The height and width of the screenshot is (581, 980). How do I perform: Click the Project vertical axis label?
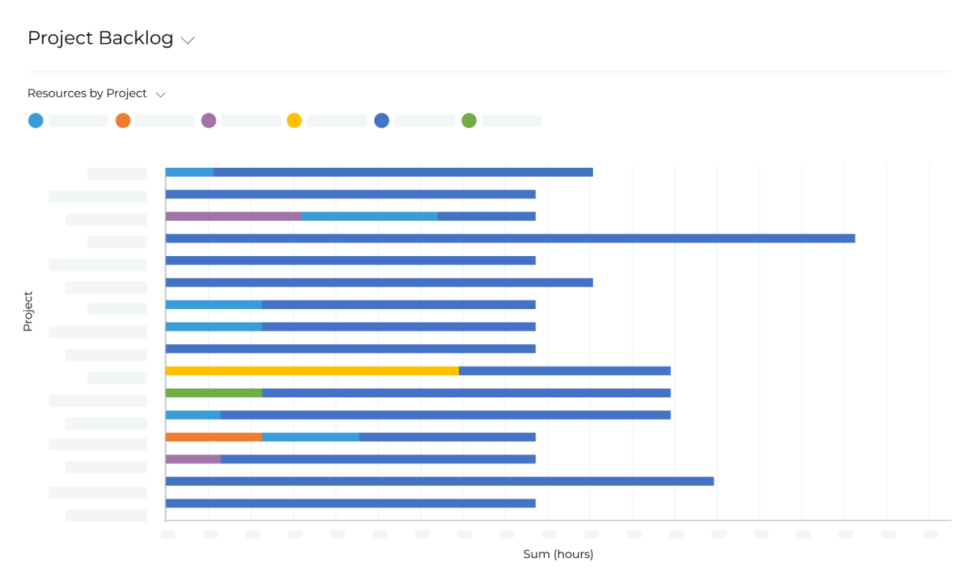tap(28, 311)
